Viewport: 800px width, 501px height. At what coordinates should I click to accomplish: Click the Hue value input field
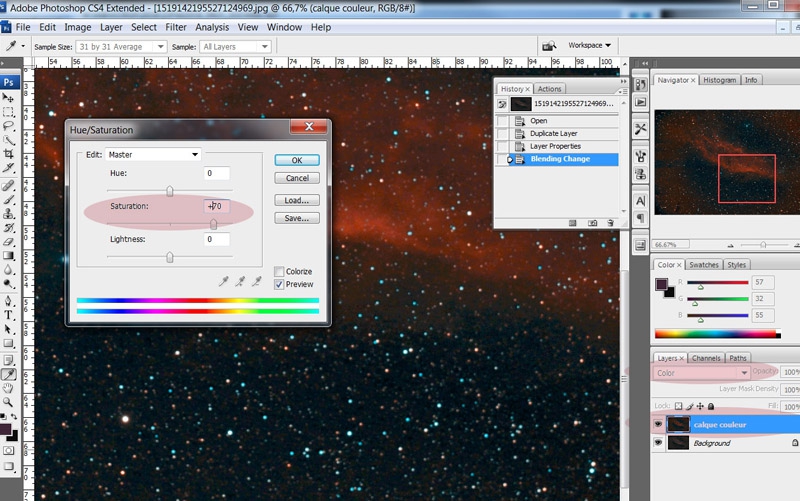tap(216, 173)
